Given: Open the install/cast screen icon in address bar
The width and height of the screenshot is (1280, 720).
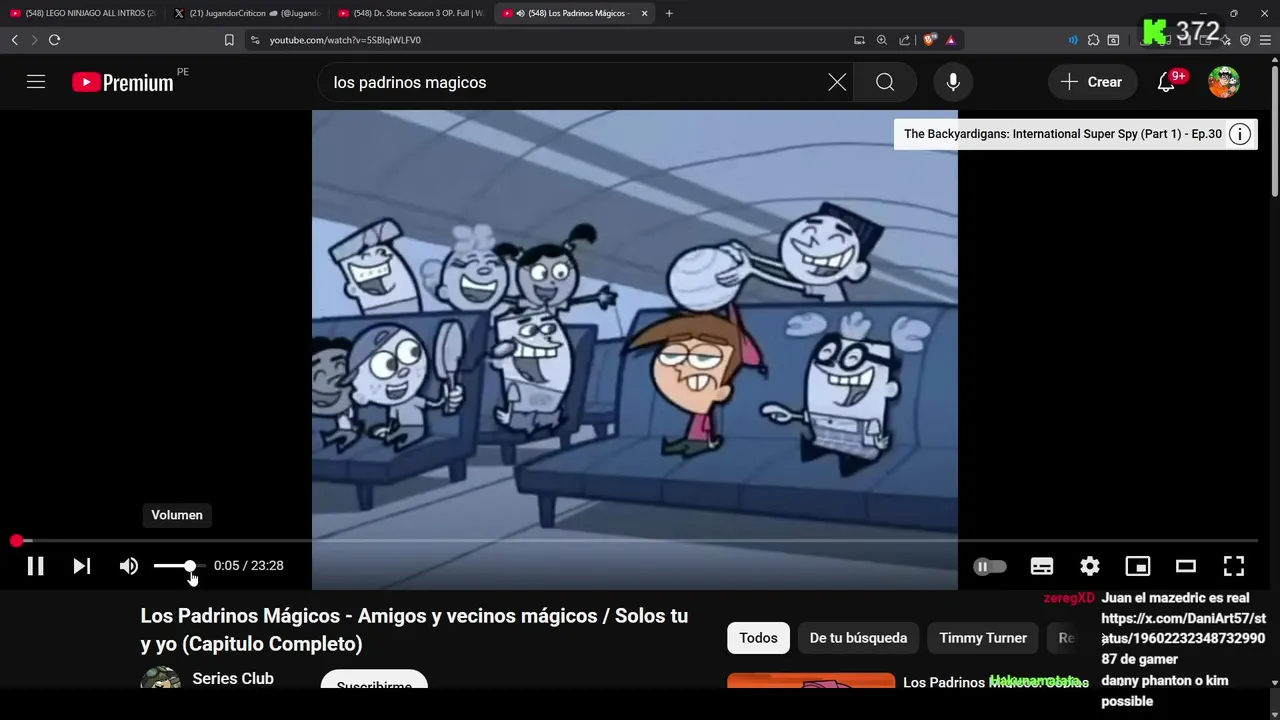Looking at the screenshot, I should tap(859, 40).
